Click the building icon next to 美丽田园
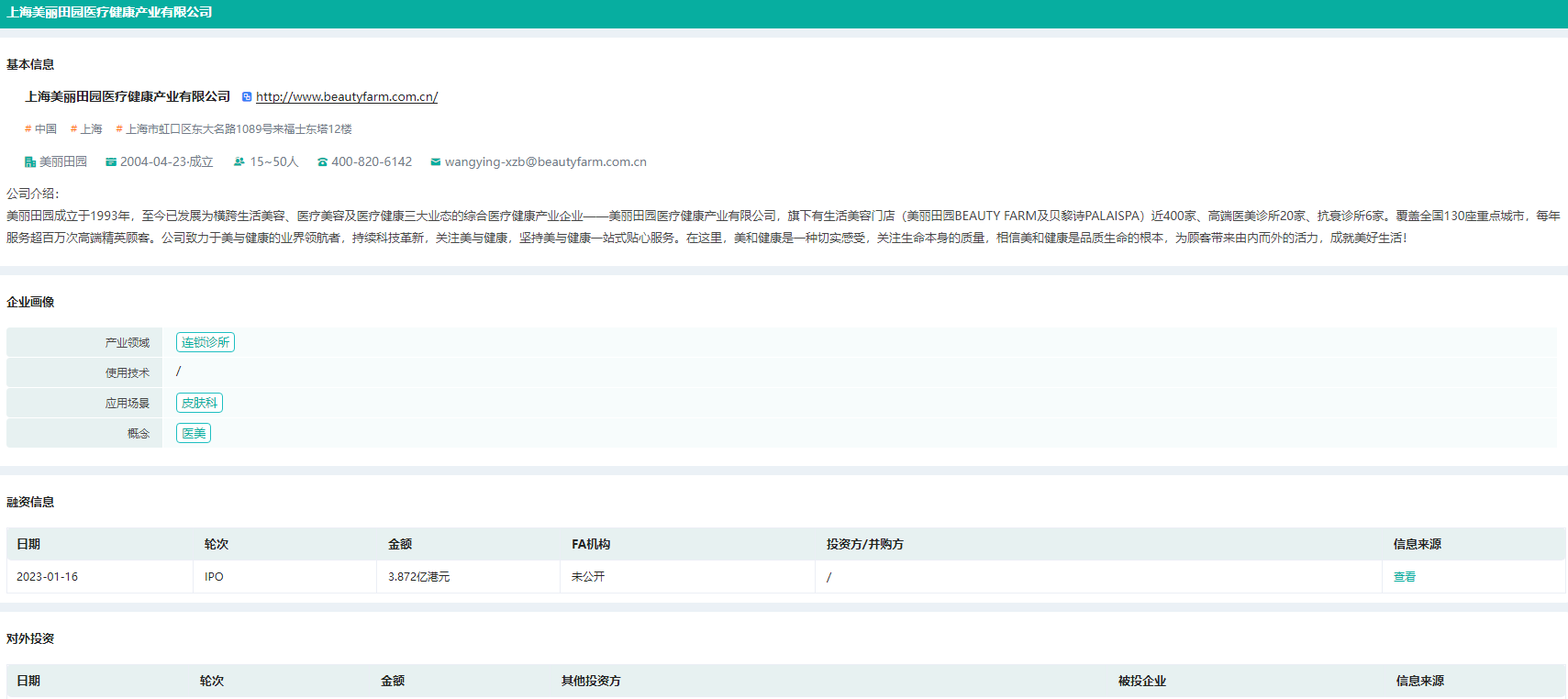 point(30,162)
